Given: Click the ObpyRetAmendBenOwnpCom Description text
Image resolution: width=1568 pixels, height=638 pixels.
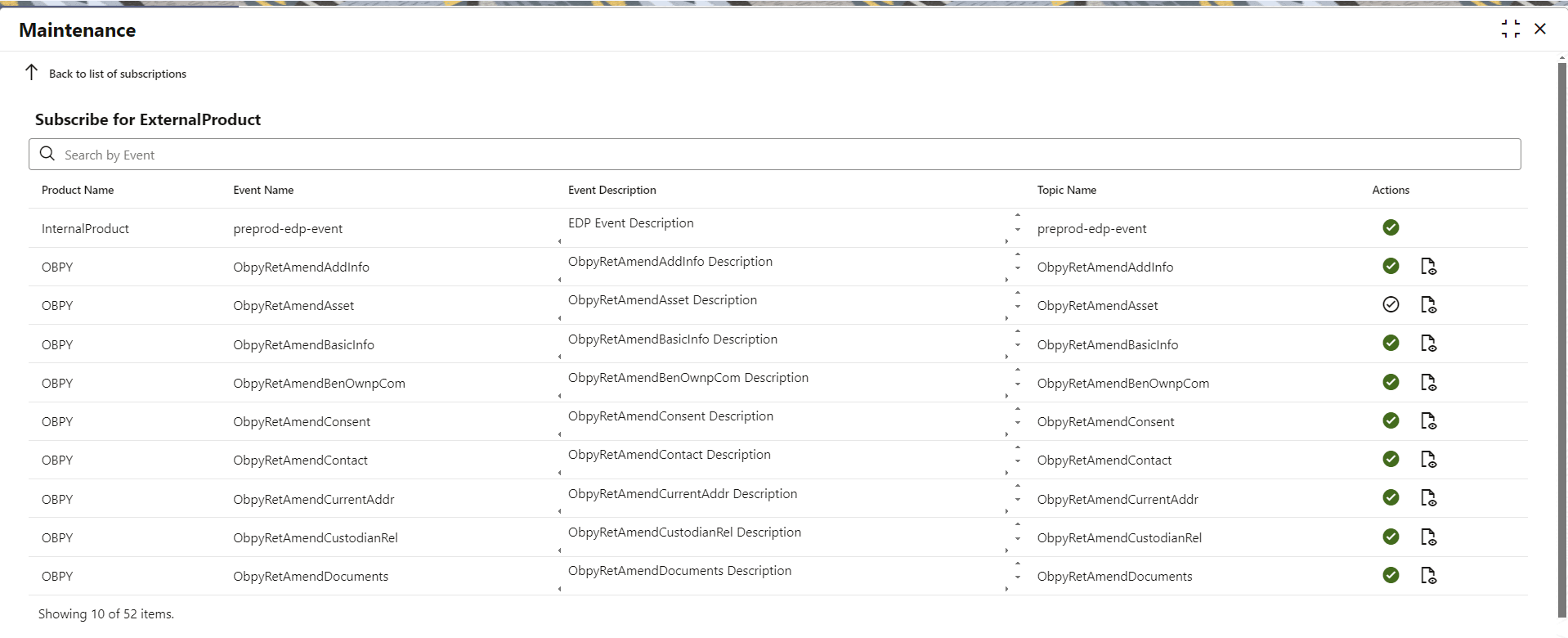Looking at the screenshot, I should point(688,378).
